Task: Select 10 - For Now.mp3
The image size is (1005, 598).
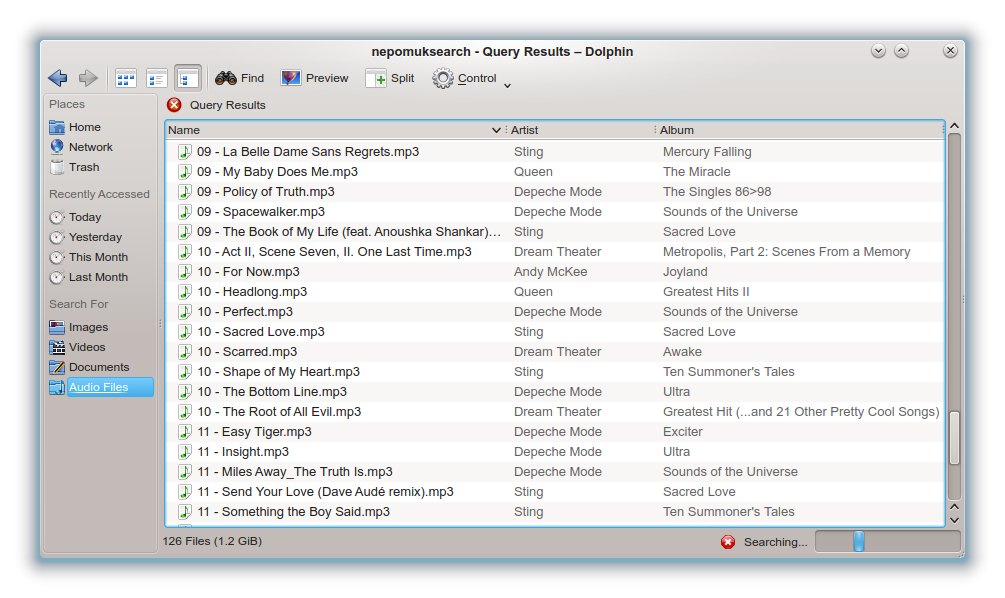Action: pos(248,272)
